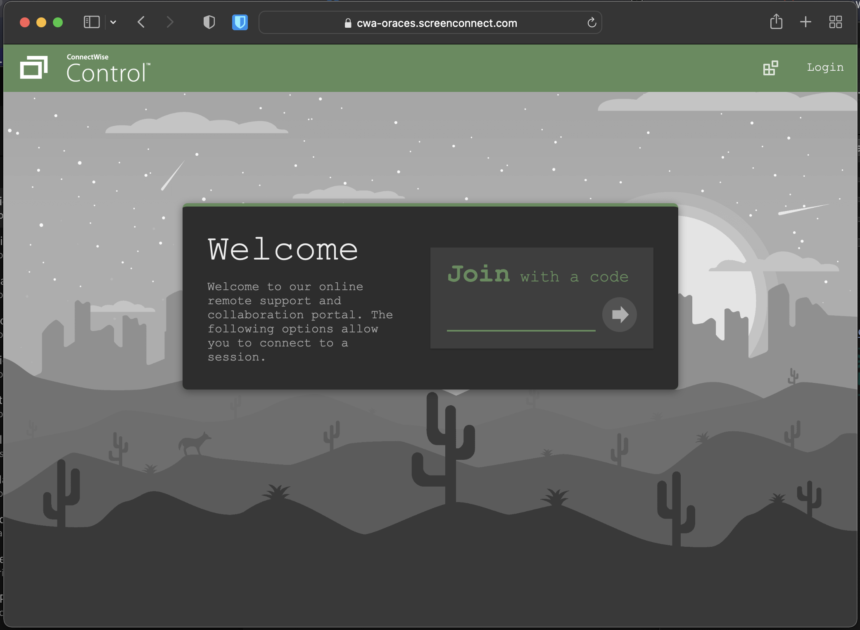Click the ConnectWise Control logo
Viewport: 860px width, 630px height.
point(85,69)
